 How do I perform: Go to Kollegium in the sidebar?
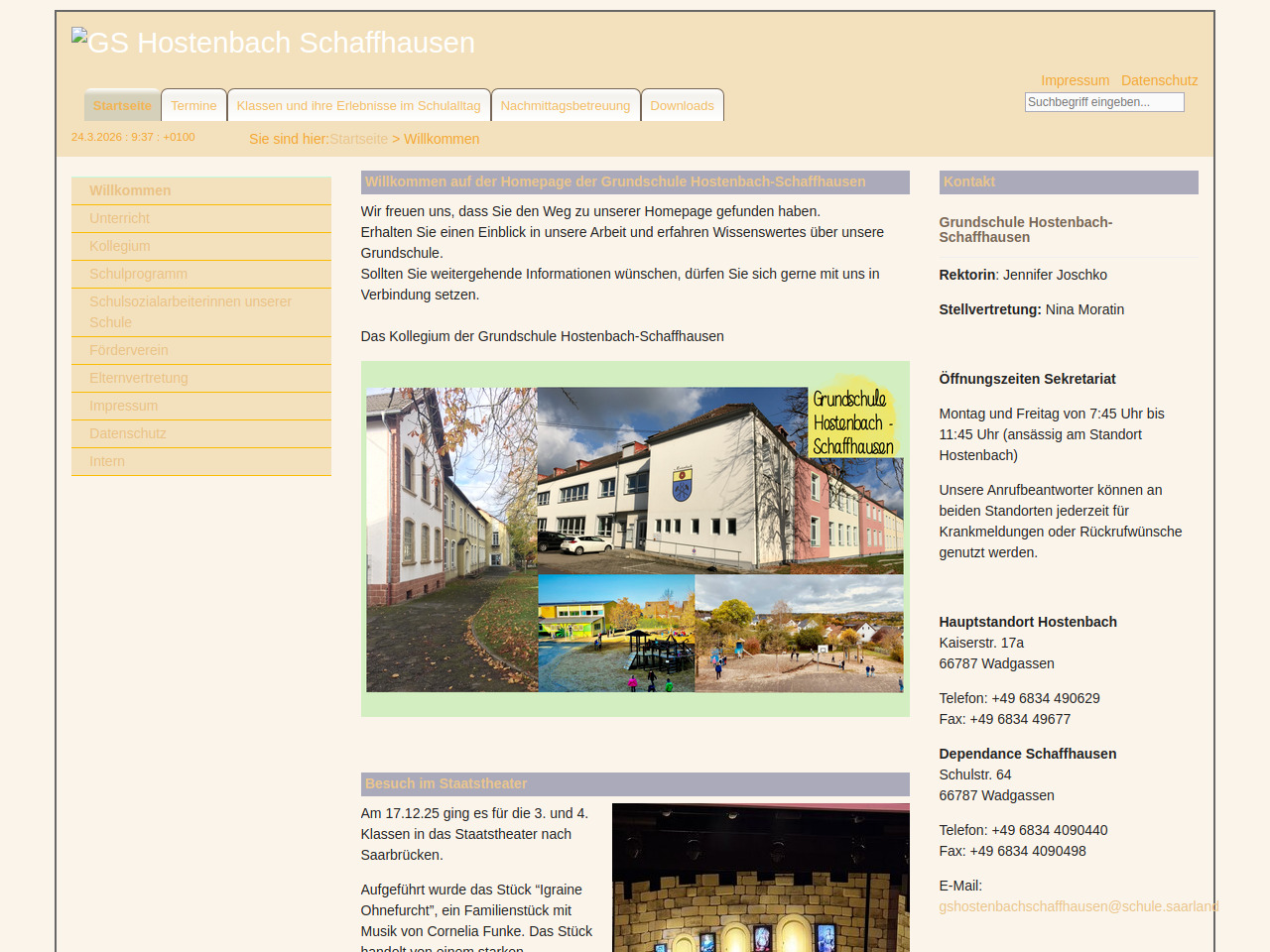coord(120,246)
